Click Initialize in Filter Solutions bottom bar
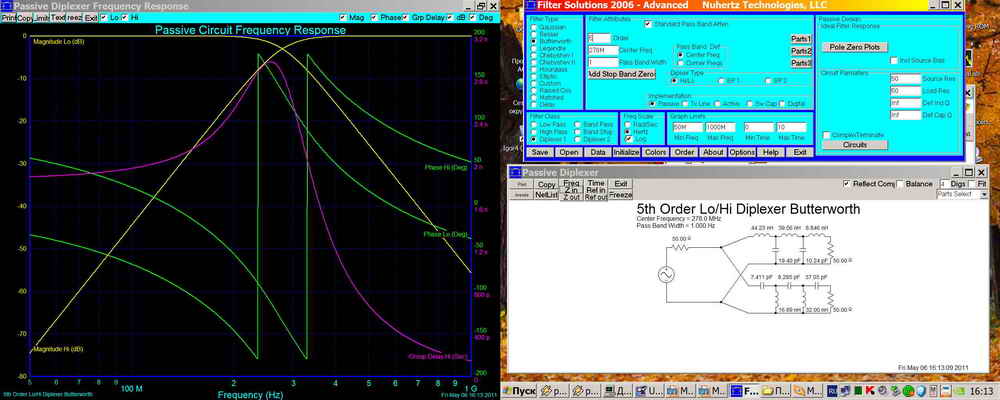 (x=626, y=152)
